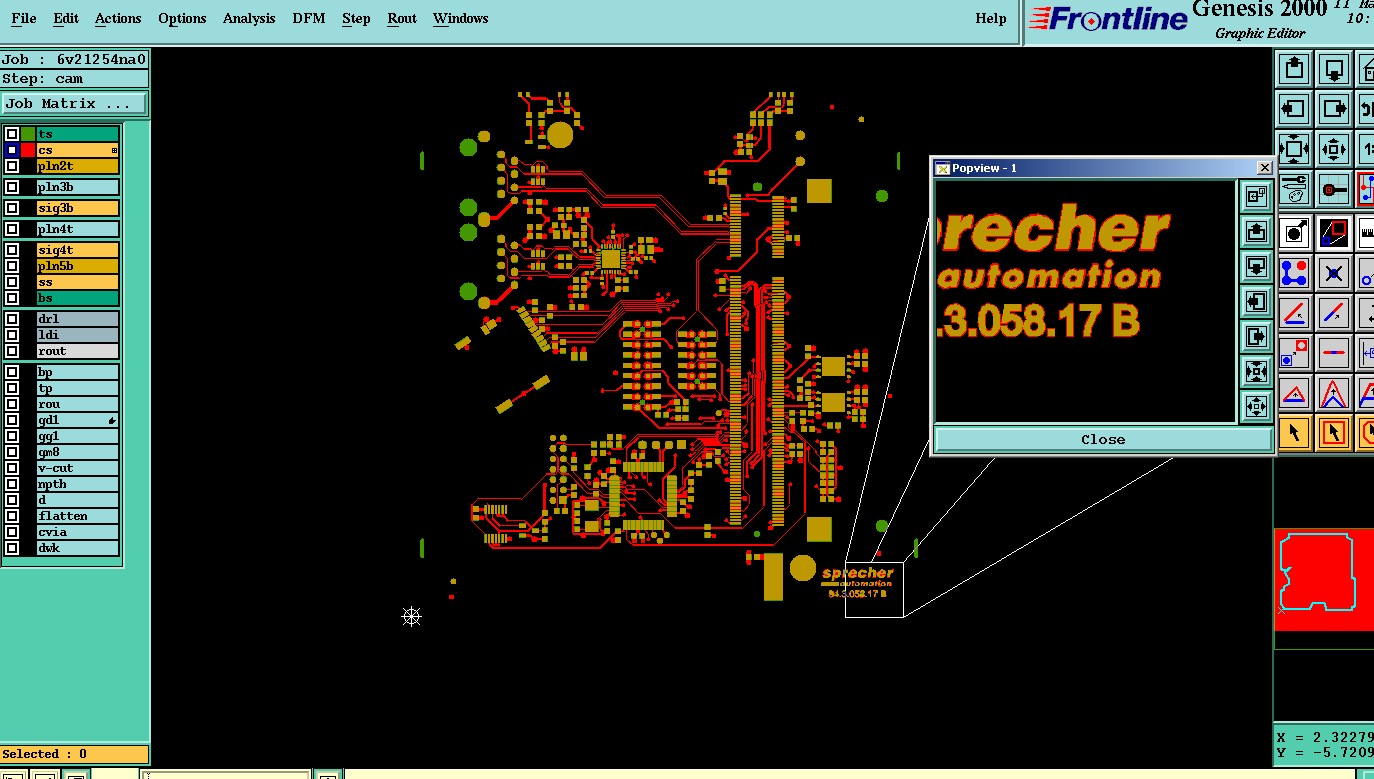
Task: Open the File menu
Action: tap(24, 18)
